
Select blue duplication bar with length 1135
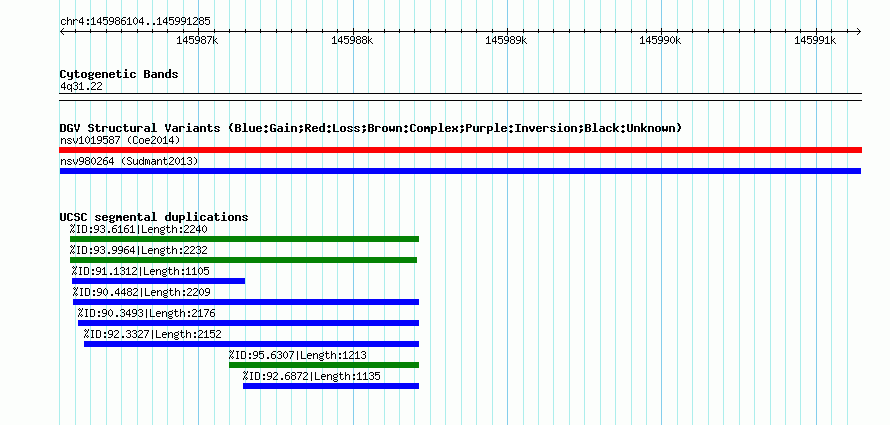pos(331,386)
